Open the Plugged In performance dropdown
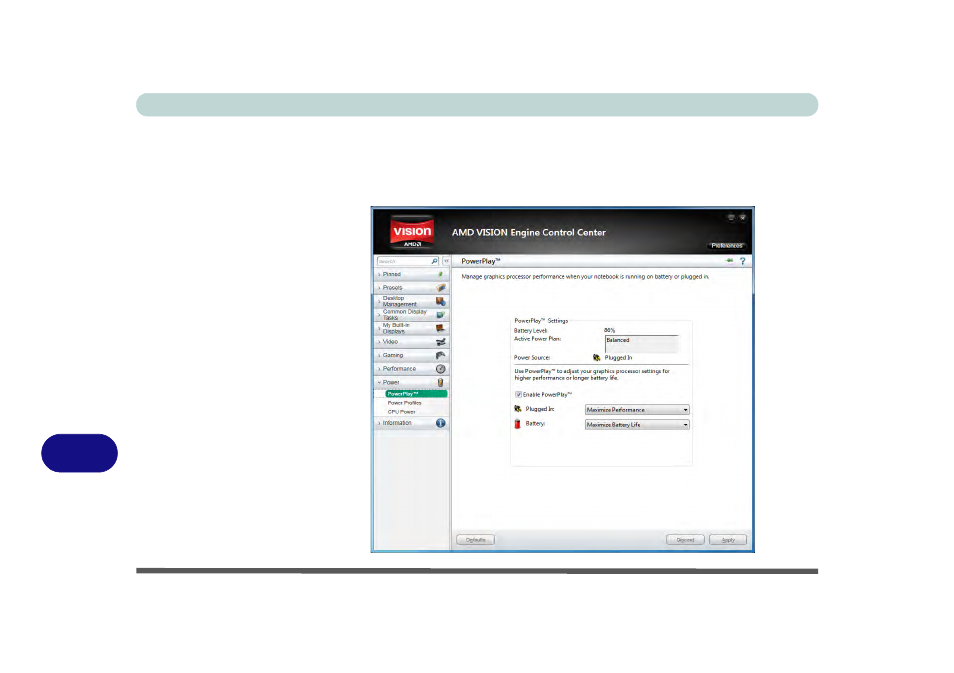The width and height of the screenshot is (954, 673). point(637,410)
